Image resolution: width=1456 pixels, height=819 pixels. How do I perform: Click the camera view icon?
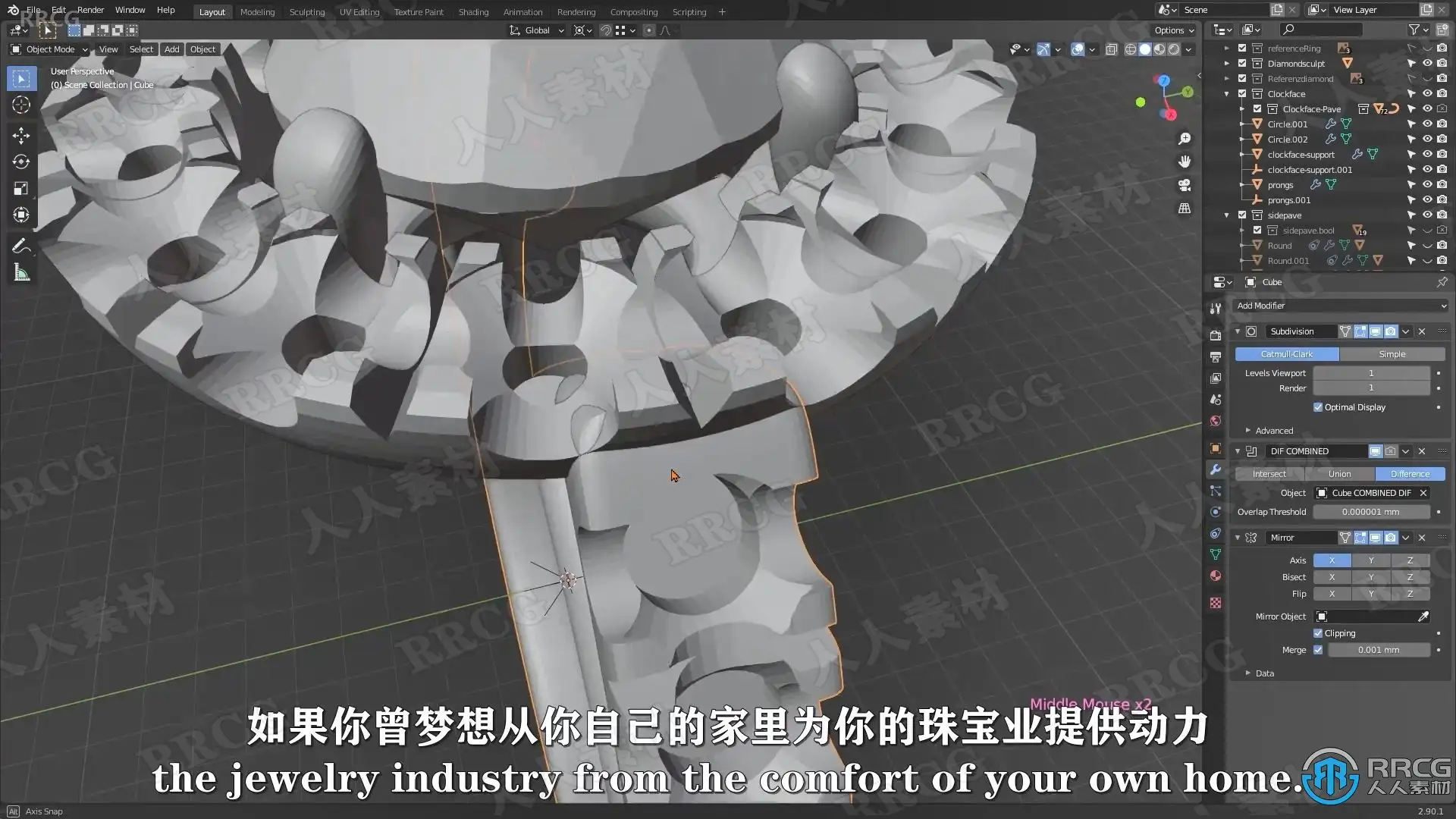(1185, 185)
